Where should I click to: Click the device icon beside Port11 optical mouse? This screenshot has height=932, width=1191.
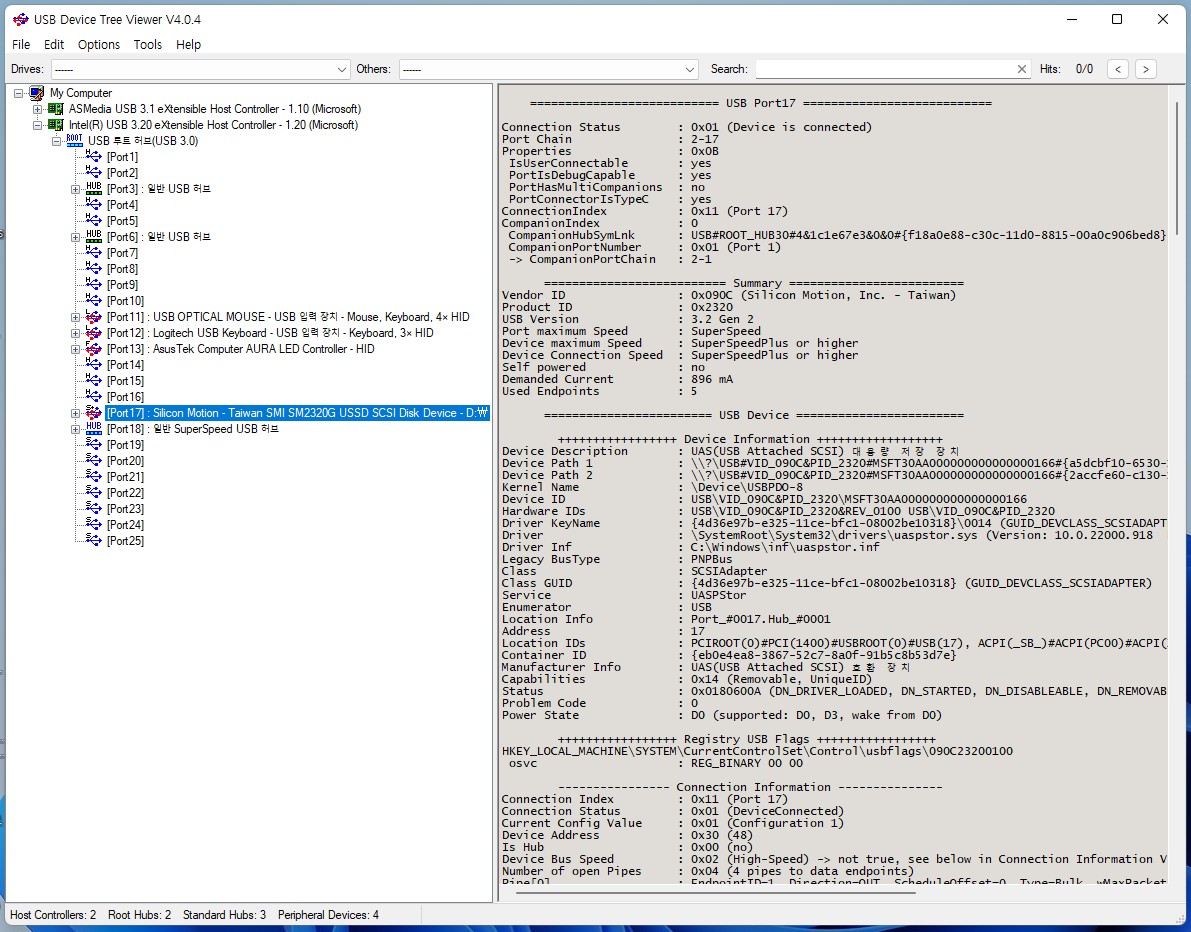pos(93,317)
